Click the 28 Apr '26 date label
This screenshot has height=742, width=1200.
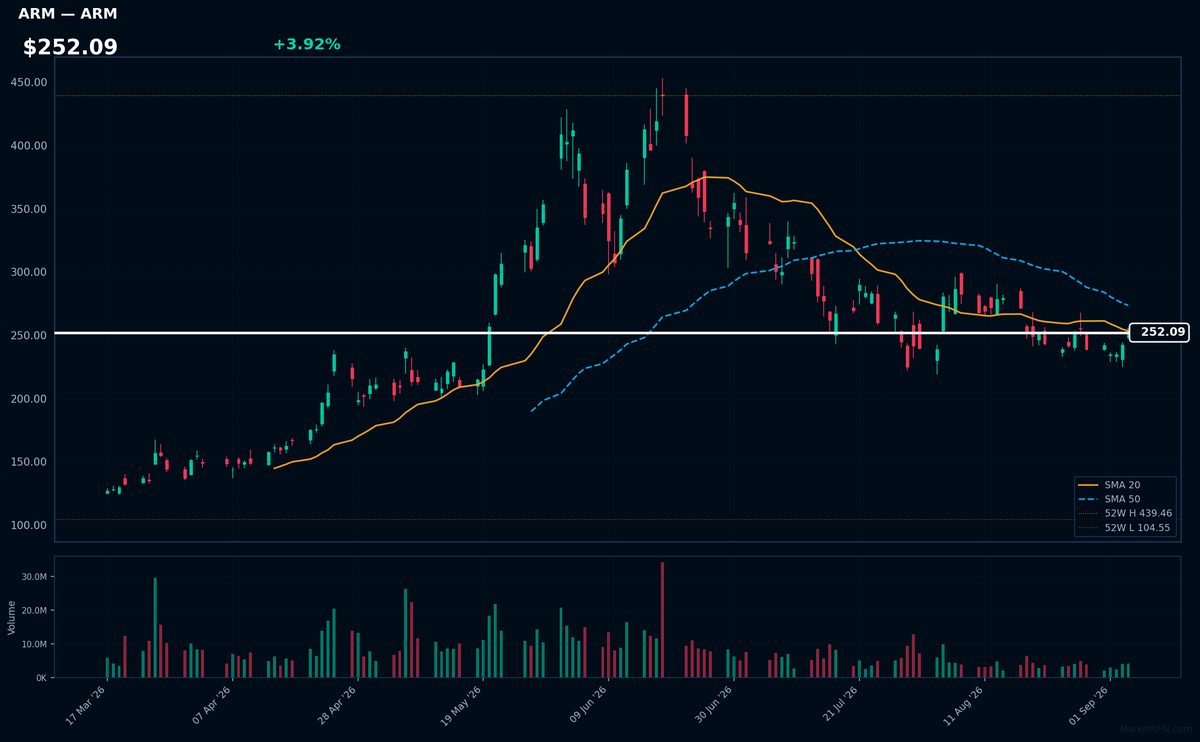336,706
